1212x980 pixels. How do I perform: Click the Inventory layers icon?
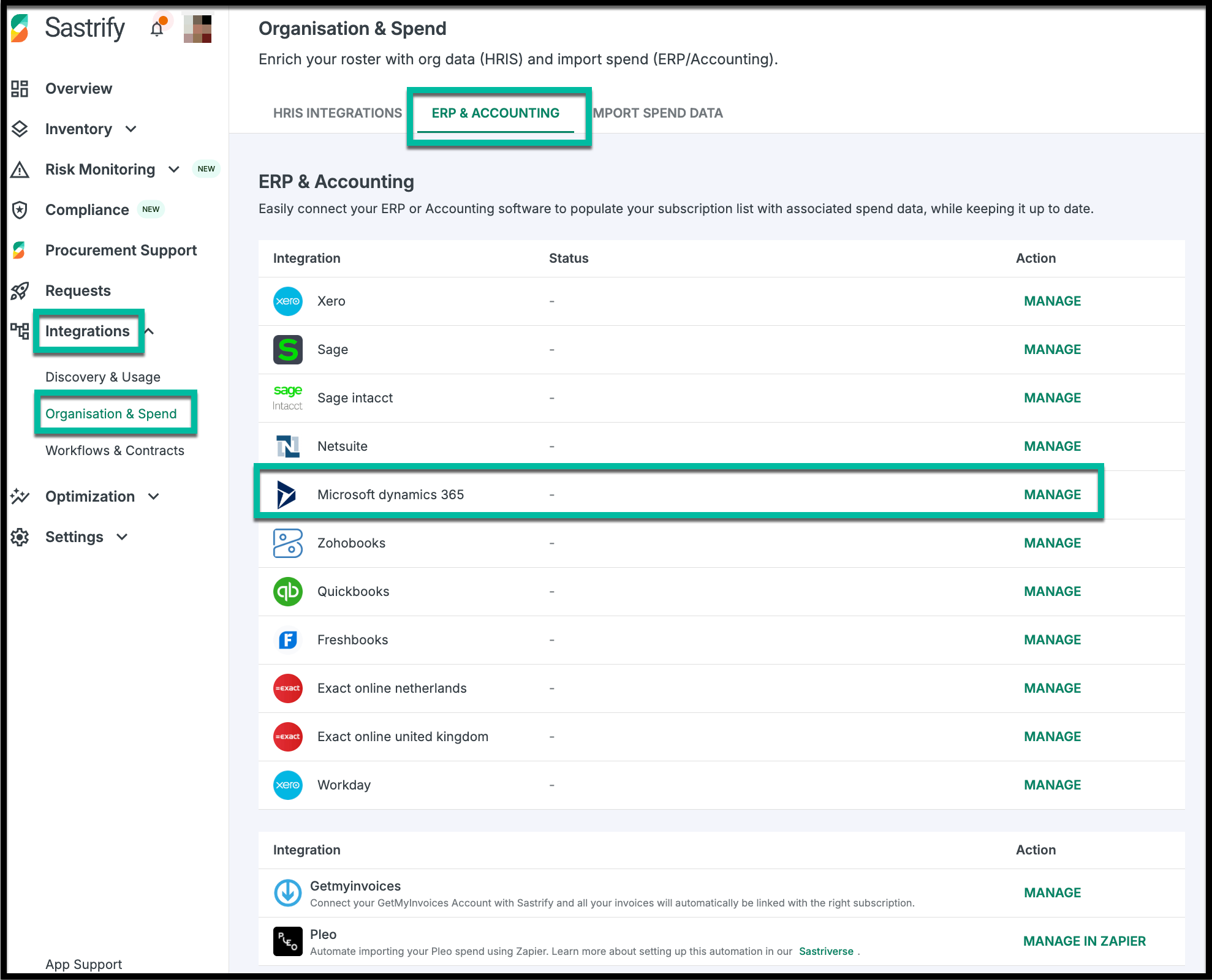click(x=20, y=129)
